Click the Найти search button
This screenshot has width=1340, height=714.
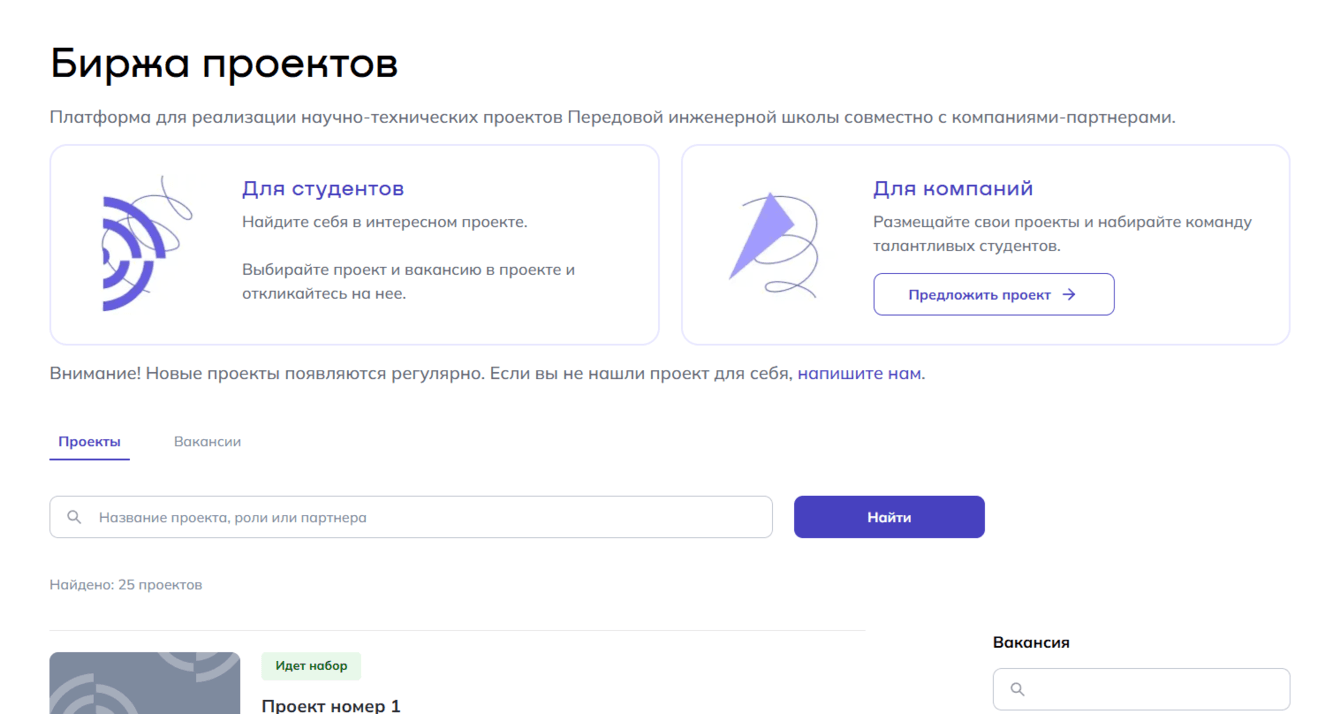pos(889,517)
